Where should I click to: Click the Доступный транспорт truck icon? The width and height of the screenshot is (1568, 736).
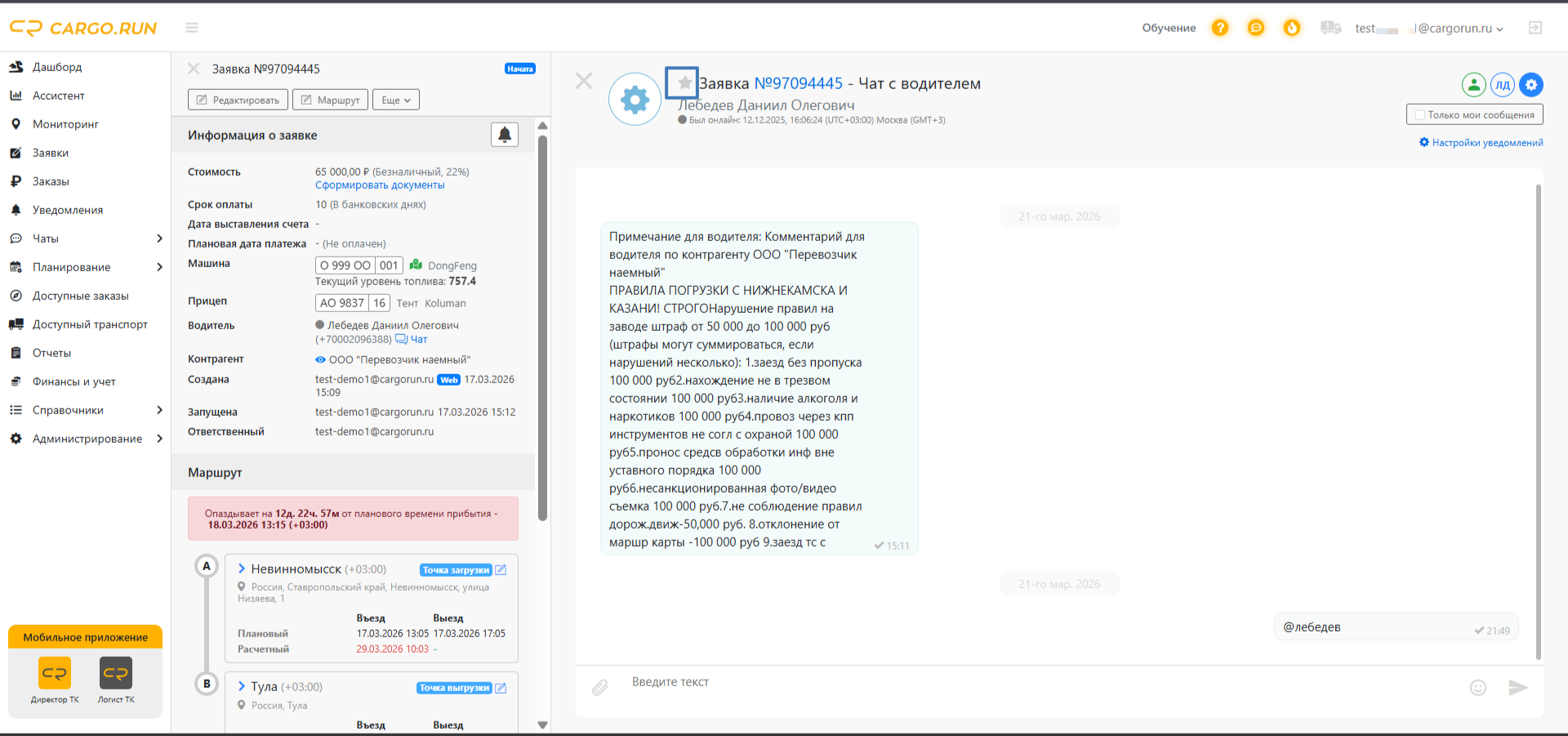pyautogui.click(x=16, y=324)
